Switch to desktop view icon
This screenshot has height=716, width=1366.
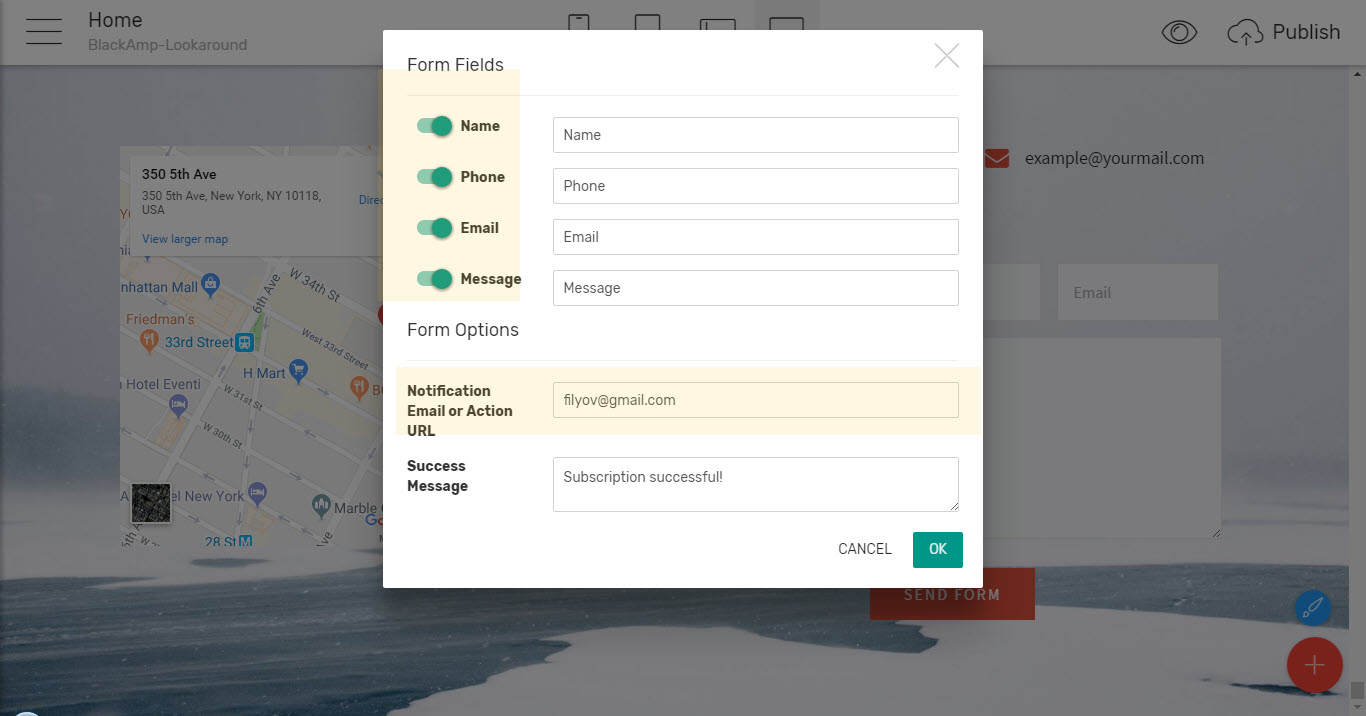786,24
